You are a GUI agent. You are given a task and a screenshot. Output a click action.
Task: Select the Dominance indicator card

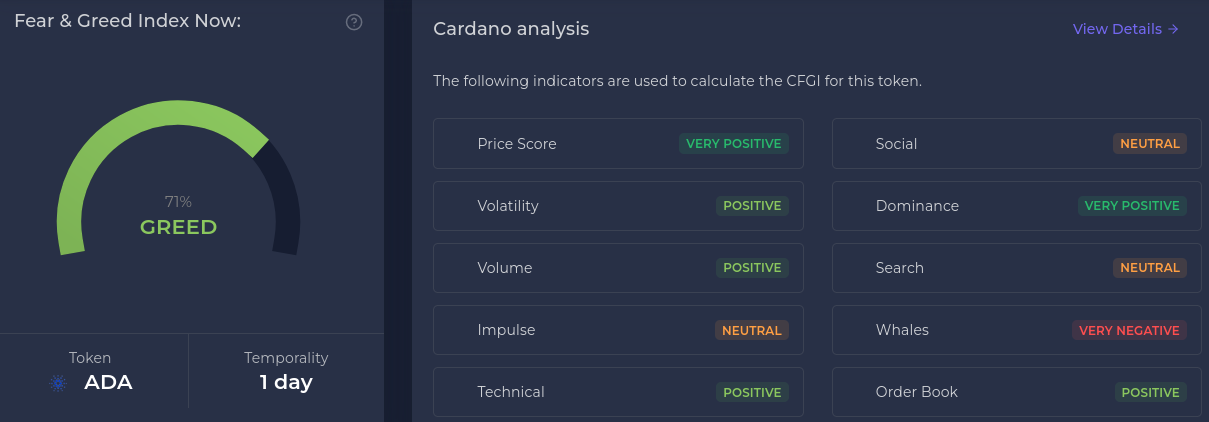coord(1017,206)
